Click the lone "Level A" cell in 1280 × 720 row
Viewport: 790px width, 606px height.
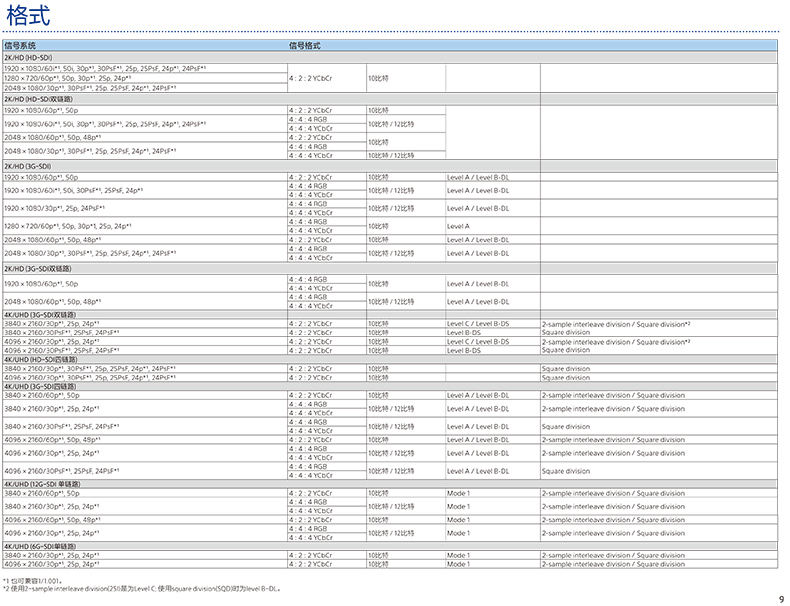click(x=458, y=226)
